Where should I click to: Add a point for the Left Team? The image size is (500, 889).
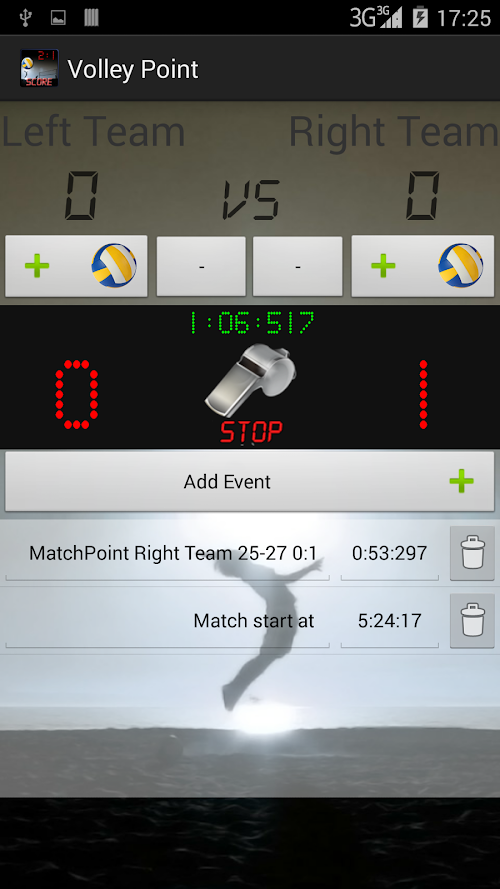tap(77, 266)
